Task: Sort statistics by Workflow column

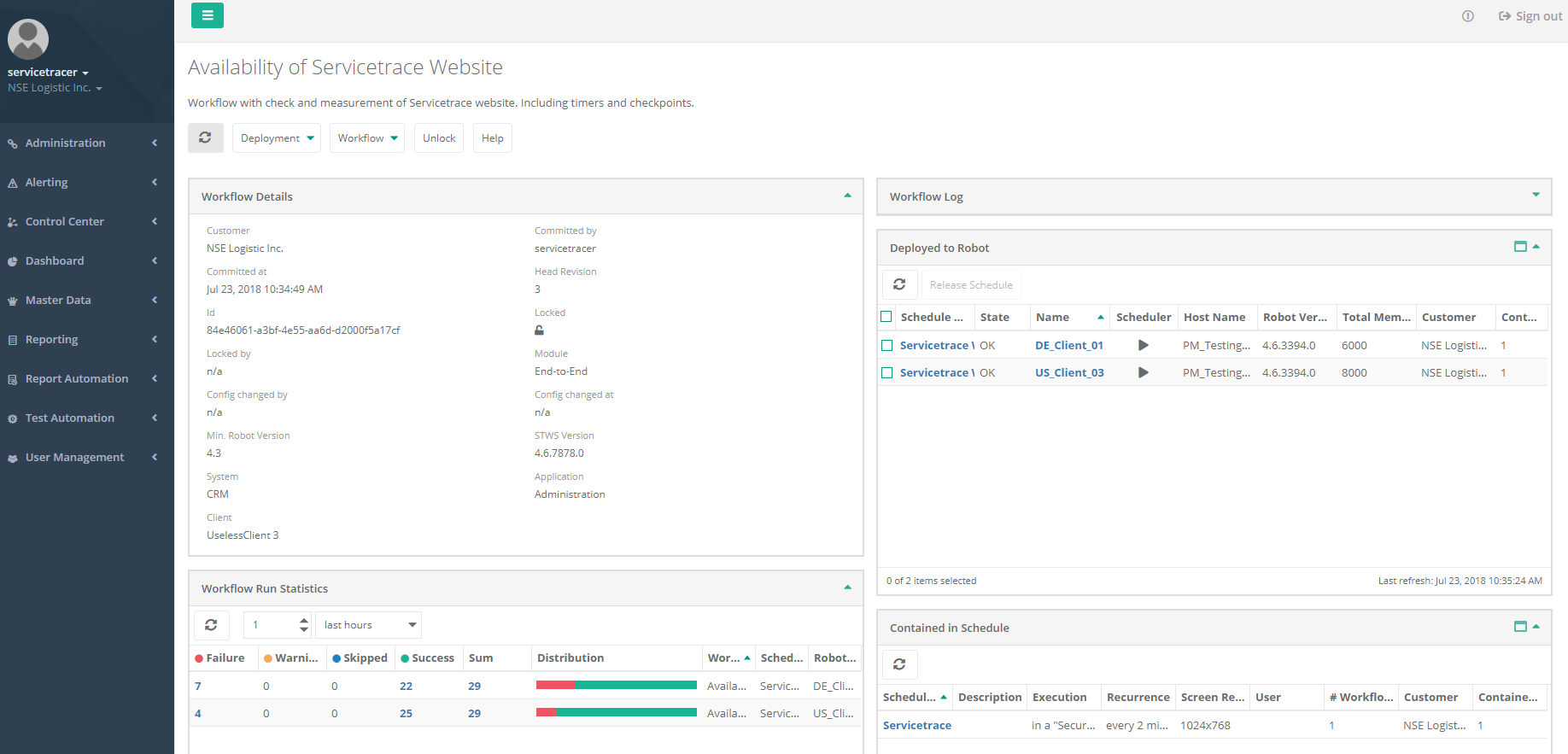Action: click(728, 658)
